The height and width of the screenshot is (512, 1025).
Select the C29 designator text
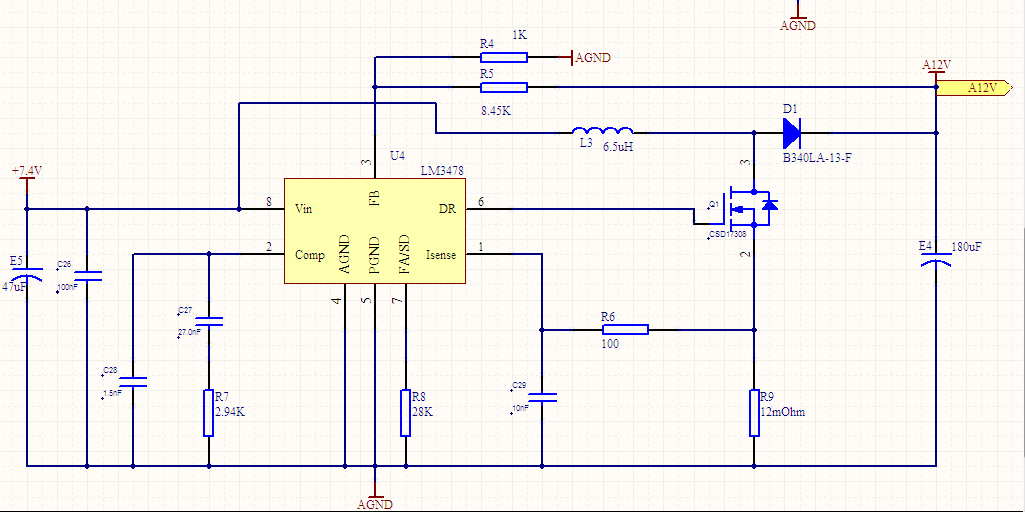(x=519, y=384)
